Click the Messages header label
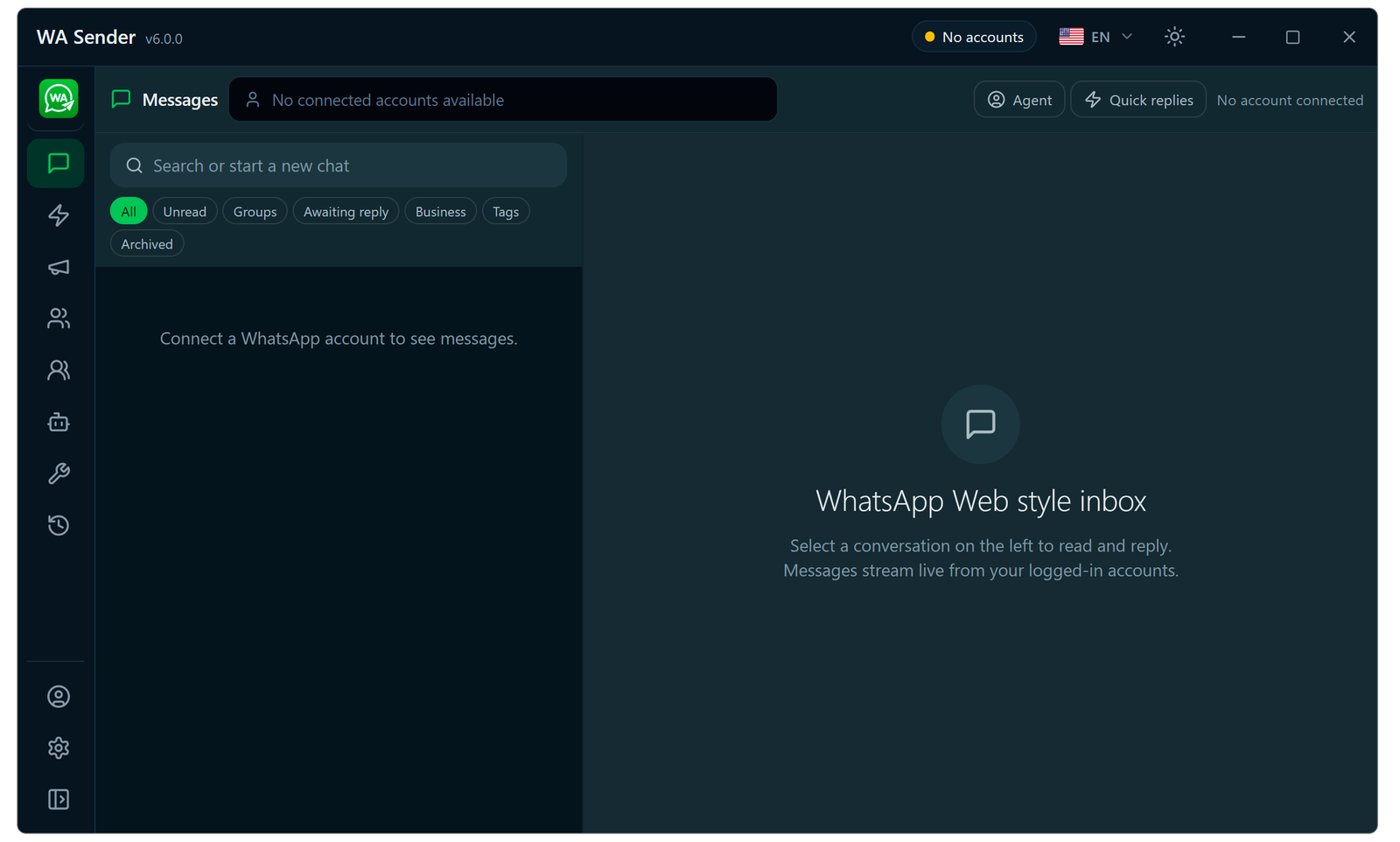 pos(179,100)
